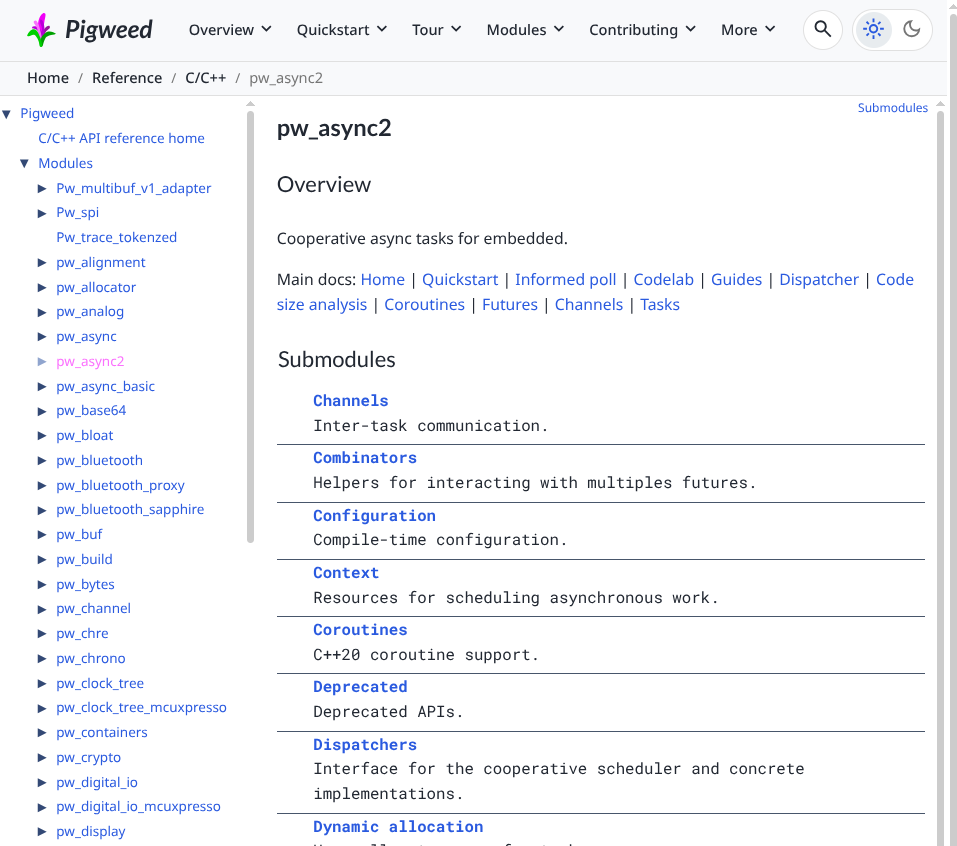Open the Dynamic allocation submodule link
Viewport: 957px width, 846px height.
(398, 826)
